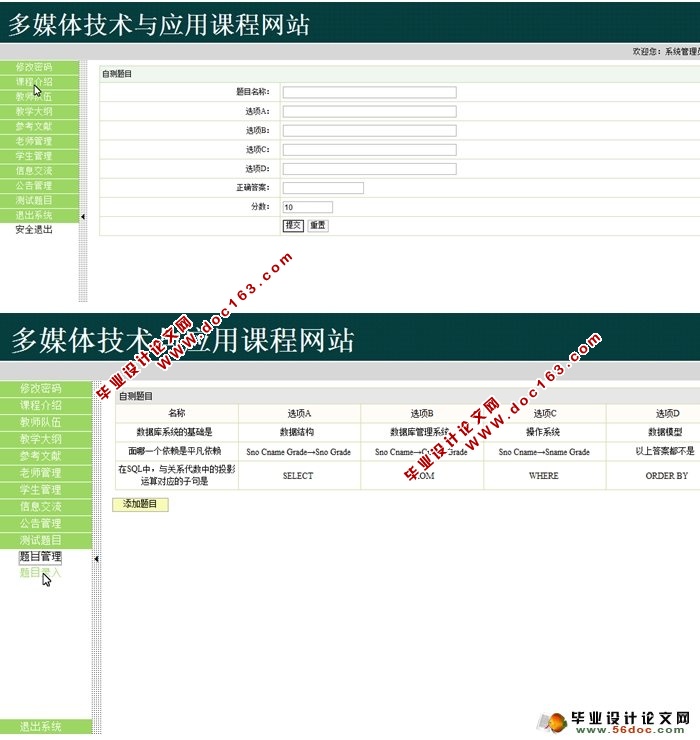Click cell 数据模型 in 选项D column

pyautogui.click(x=665, y=432)
